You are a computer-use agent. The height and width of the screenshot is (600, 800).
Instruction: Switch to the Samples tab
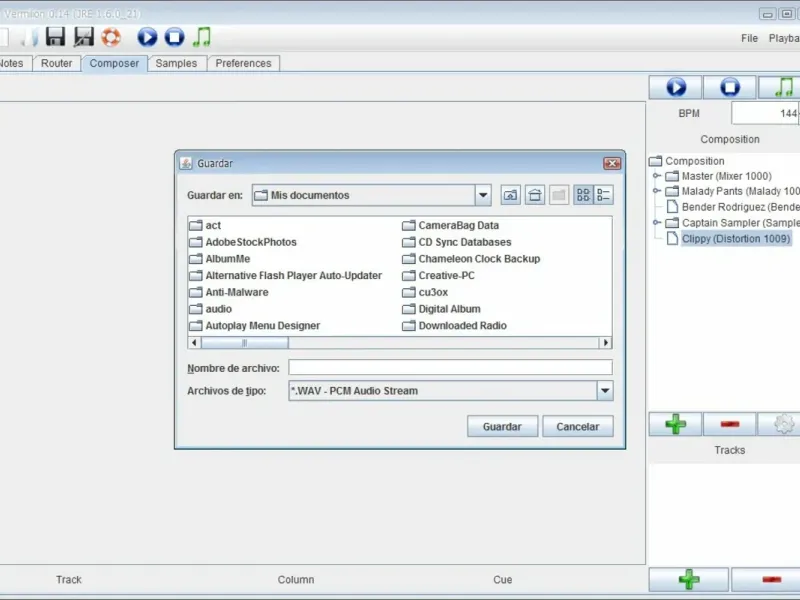pos(176,63)
